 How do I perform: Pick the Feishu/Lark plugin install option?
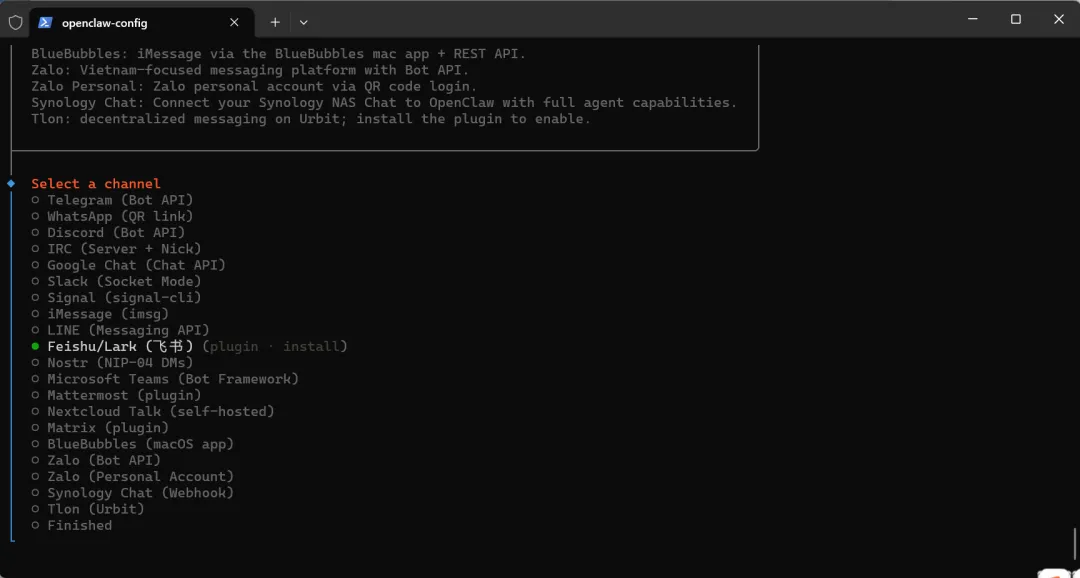pos(189,346)
